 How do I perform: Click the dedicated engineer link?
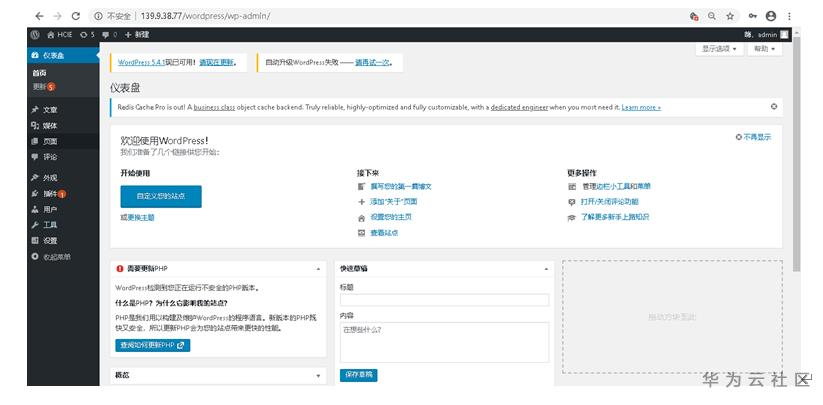coord(519,108)
